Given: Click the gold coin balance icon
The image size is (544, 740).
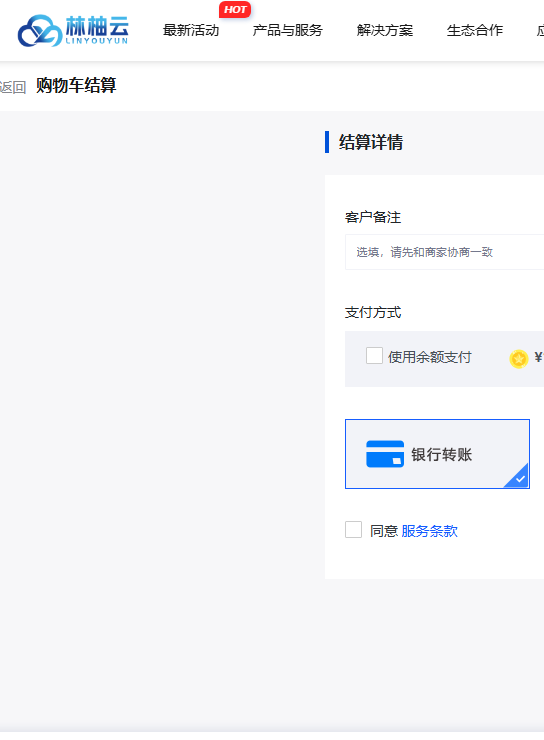Looking at the screenshot, I should tap(519, 359).
